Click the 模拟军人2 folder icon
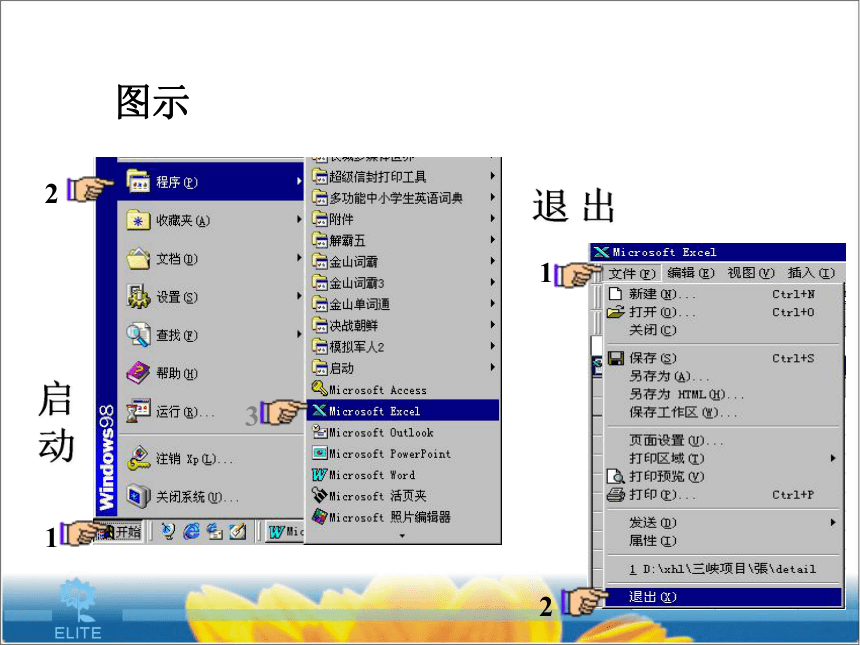 point(320,346)
